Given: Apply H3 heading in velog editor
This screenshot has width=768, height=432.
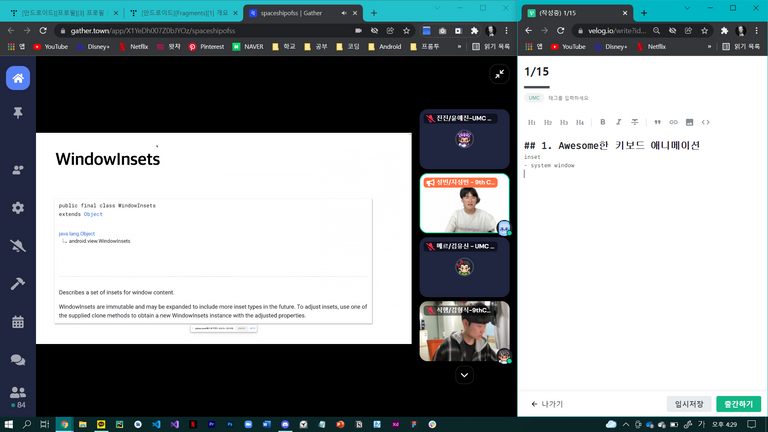Looking at the screenshot, I should (x=564, y=122).
